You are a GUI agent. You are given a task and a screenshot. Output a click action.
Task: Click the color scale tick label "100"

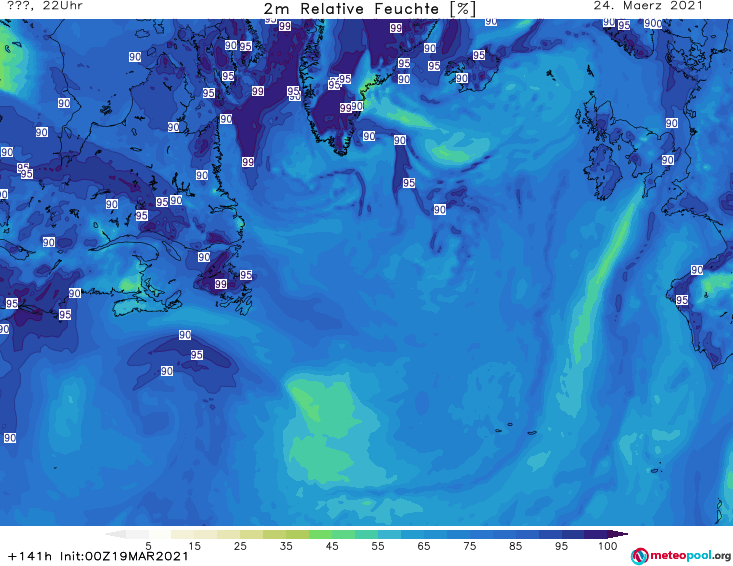pos(608,546)
